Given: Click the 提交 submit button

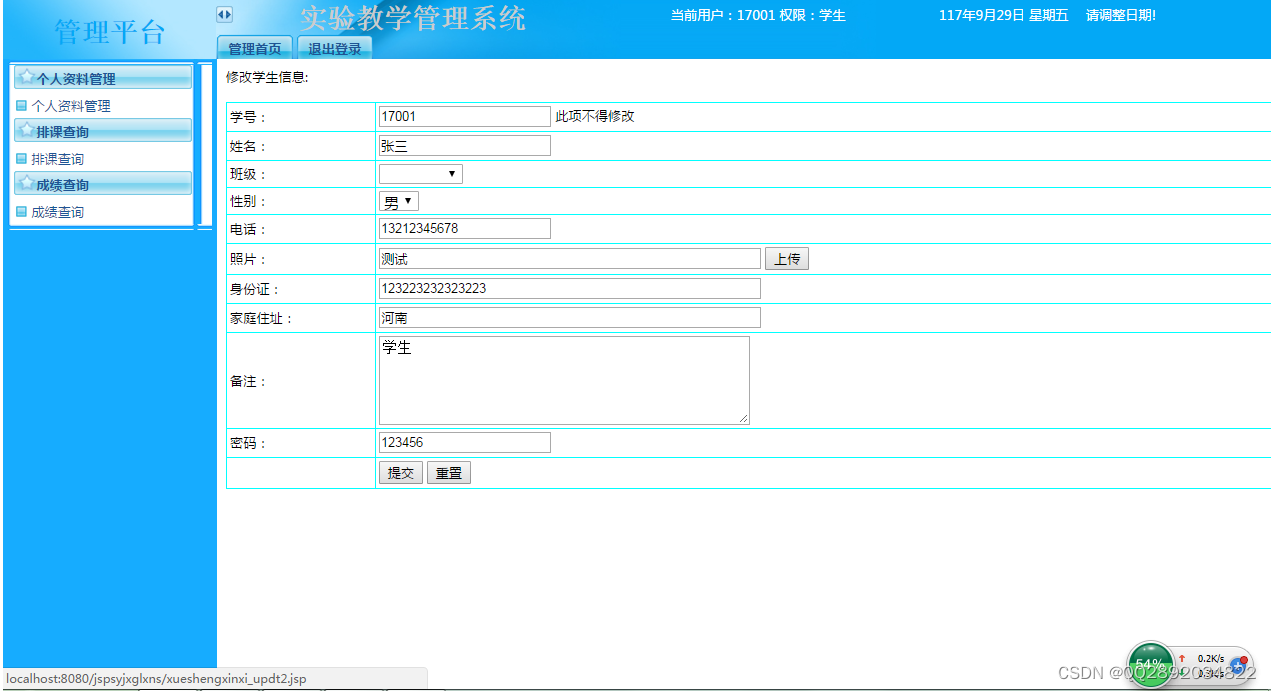Looking at the screenshot, I should pyautogui.click(x=400, y=472).
